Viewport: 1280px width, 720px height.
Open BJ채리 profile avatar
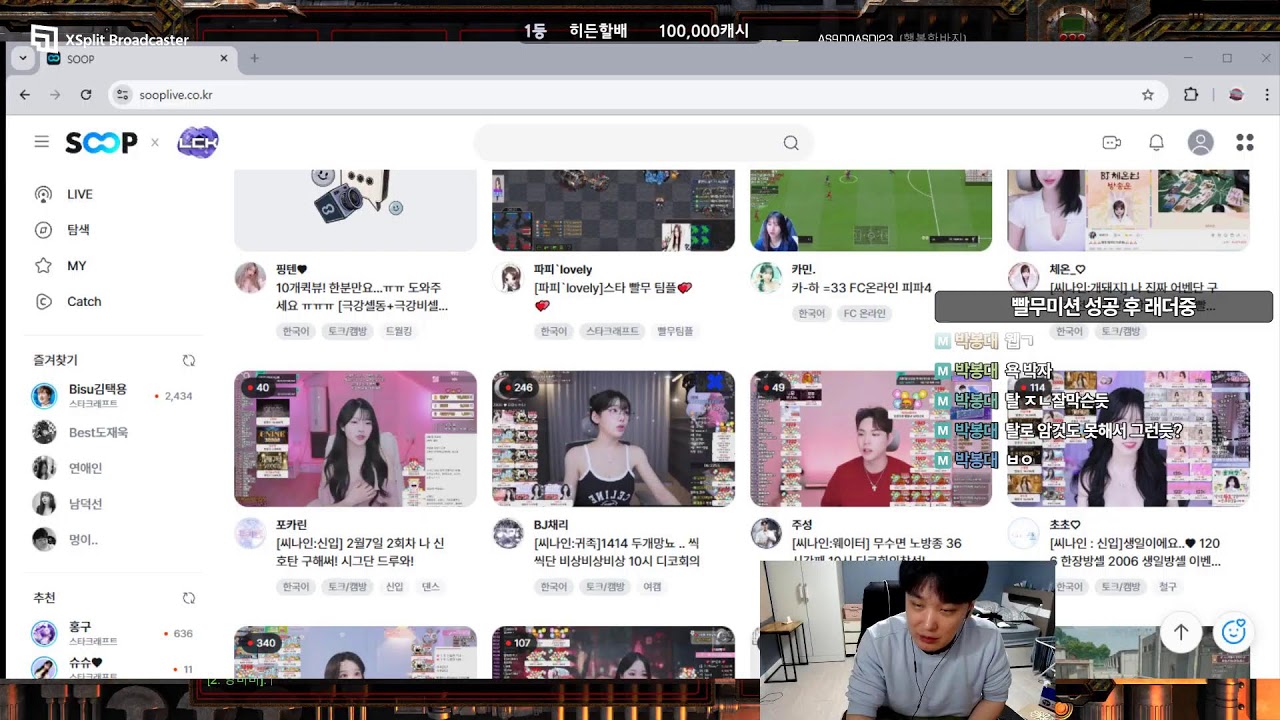(508, 533)
